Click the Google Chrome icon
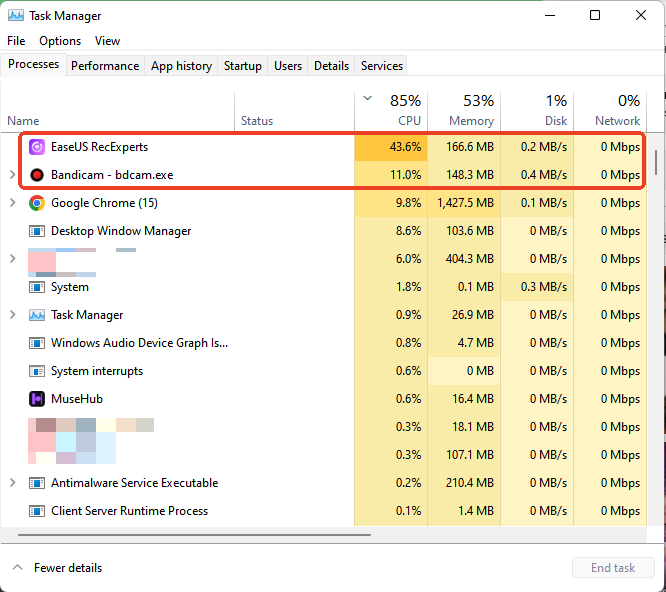Image resolution: width=666 pixels, height=592 pixels. tap(37, 203)
